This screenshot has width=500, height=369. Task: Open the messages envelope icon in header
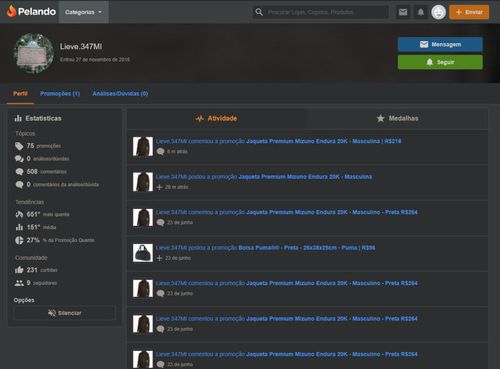403,12
